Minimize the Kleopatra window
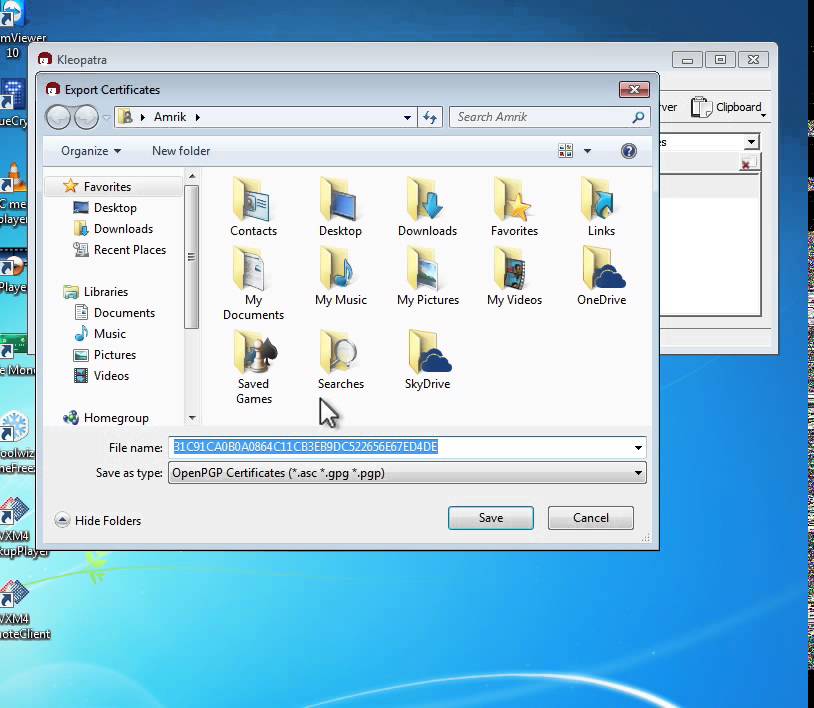This screenshot has width=814, height=708. [x=687, y=60]
